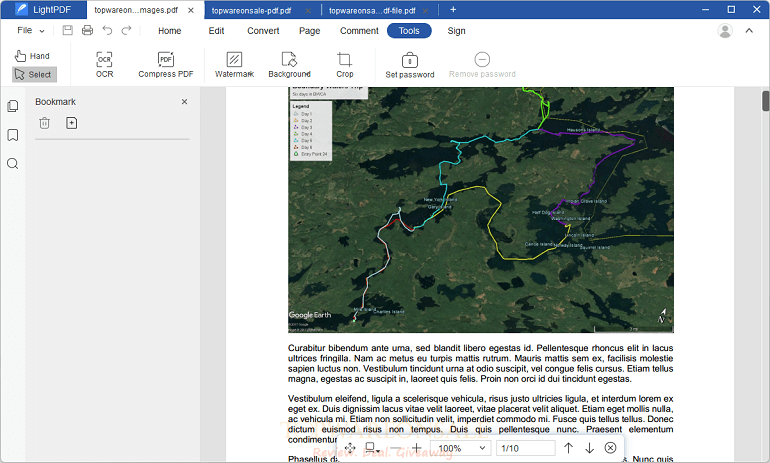This screenshot has width=770, height=463.
Task: Activate the Select tool
Action: [x=34, y=75]
